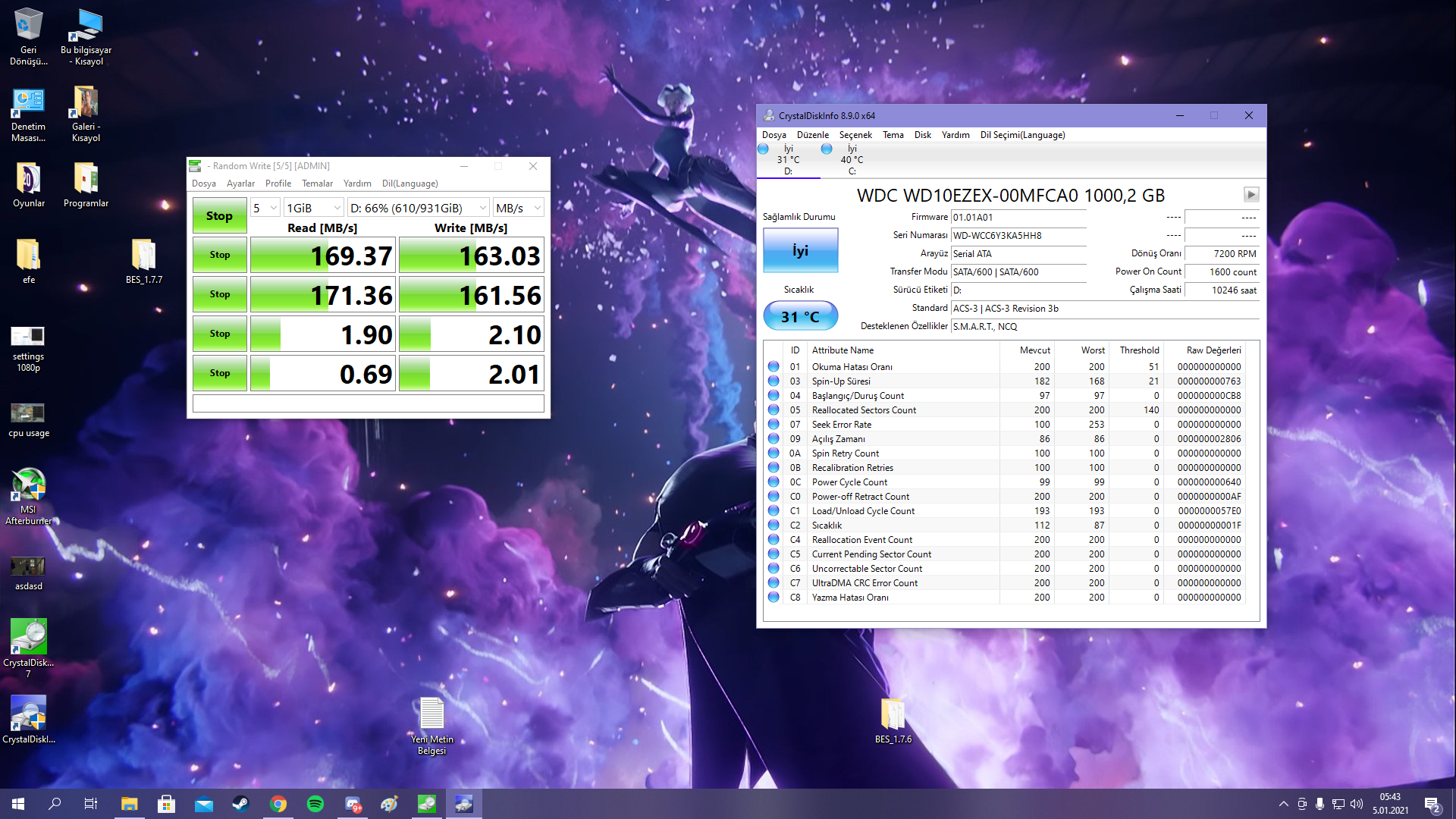Open Tema menu in CrystalDiskInfo
1456x819 pixels.
pyautogui.click(x=893, y=135)
